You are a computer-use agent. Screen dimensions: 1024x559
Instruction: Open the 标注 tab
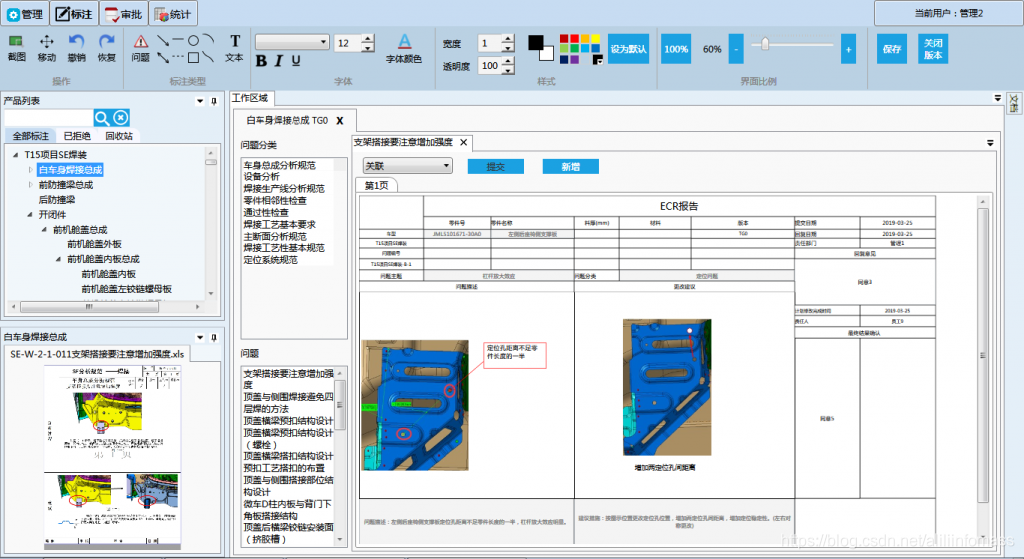click(74, 14)
